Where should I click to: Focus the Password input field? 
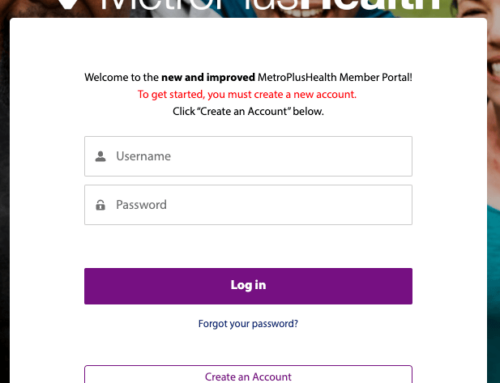pyautogui.click(x=248, y=205)
